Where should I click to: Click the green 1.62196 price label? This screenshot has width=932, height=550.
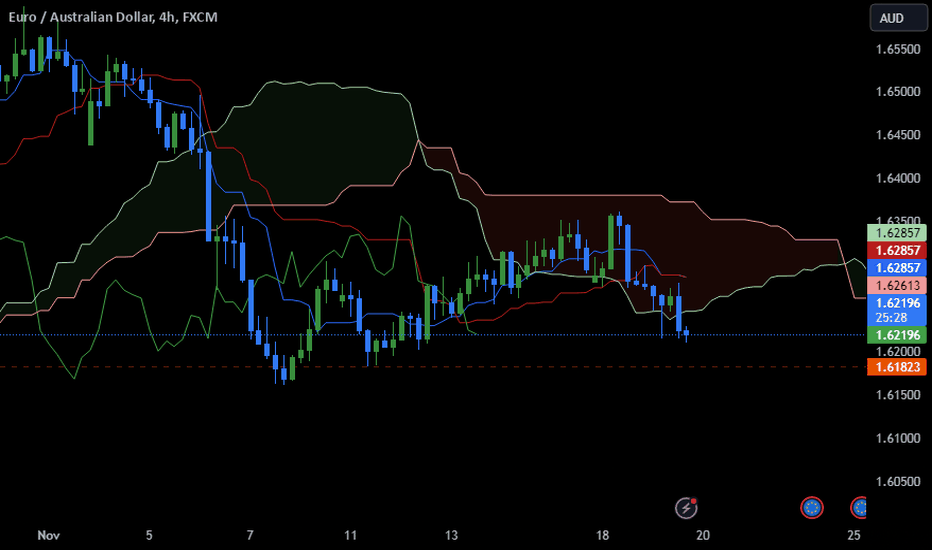(897, 335)
